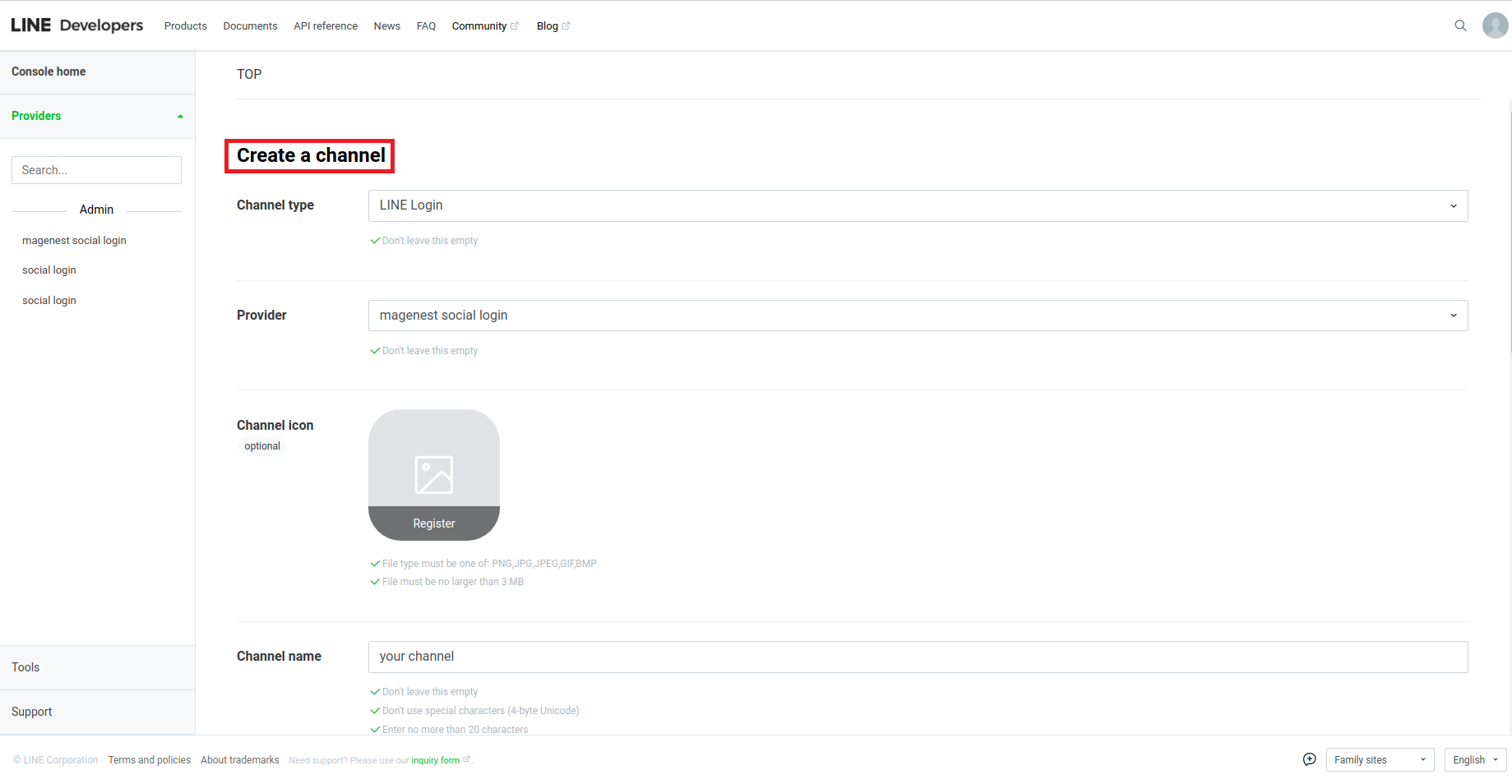Open the News page
The image size is (1512, 784).
click(x=386, y=26)
